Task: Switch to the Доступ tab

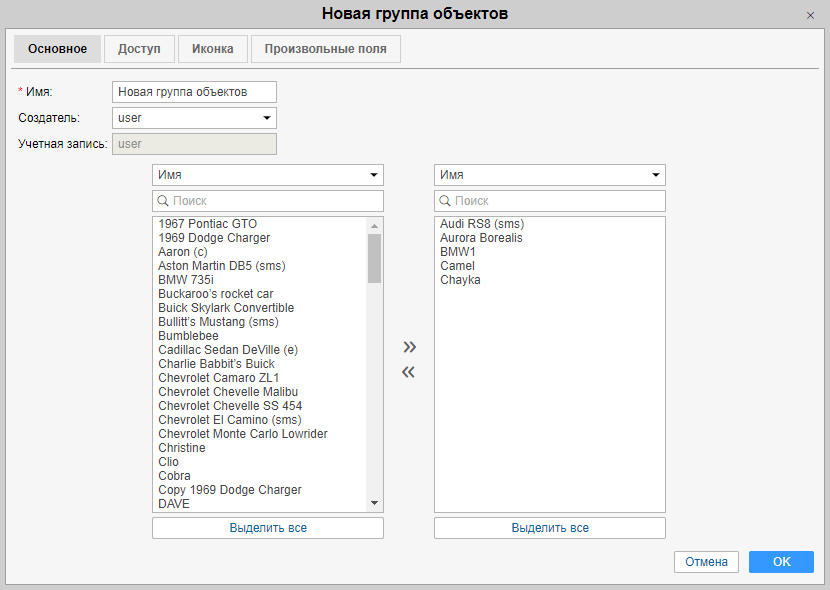Action: tap(139, 49)
